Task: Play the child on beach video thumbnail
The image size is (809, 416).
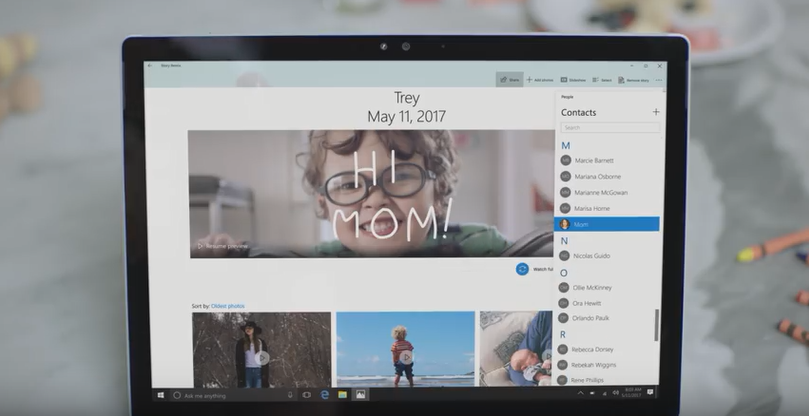Action: click(x=405, y=357)
